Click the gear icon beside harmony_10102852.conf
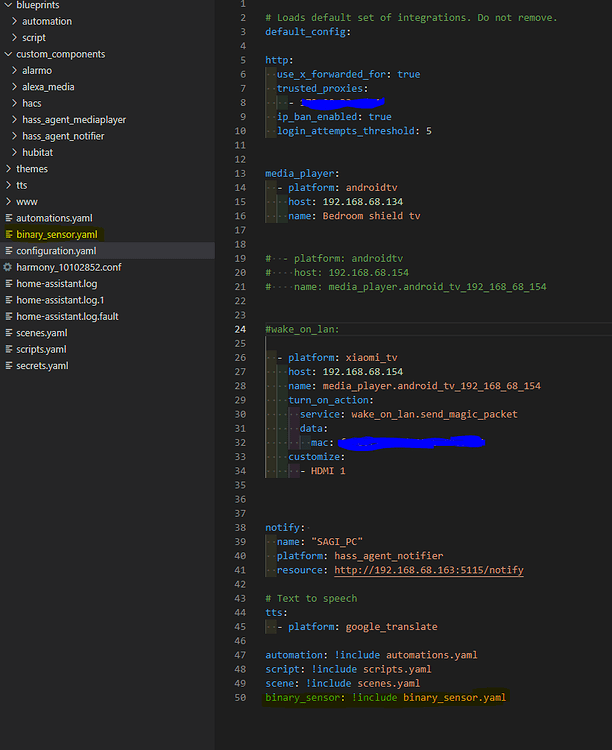 coord(8,267)
